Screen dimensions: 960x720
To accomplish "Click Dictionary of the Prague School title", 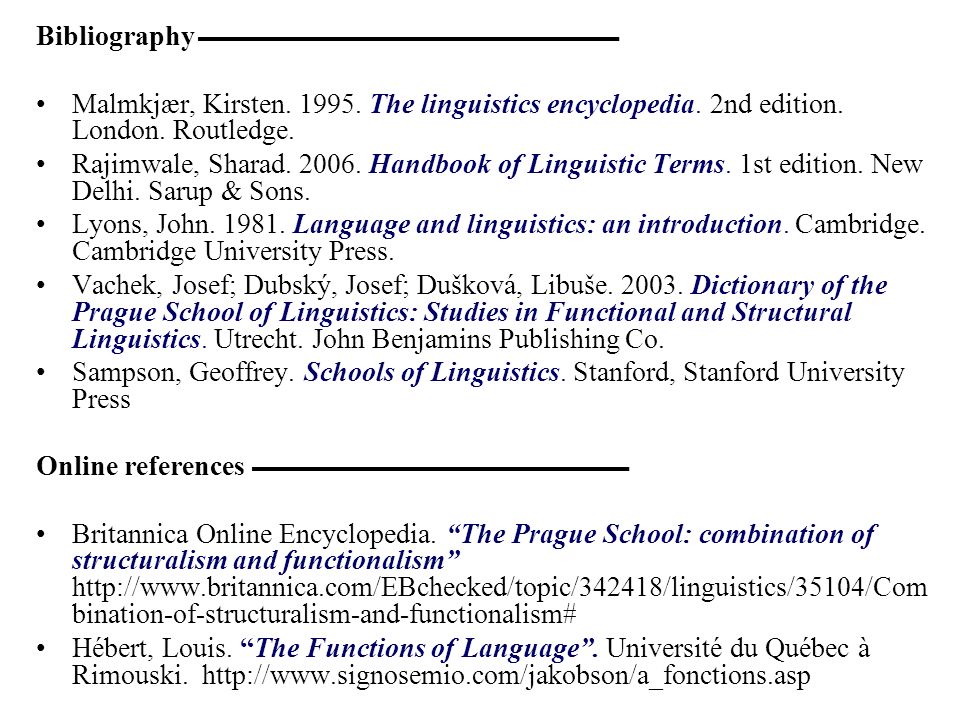I will (462, 312).
